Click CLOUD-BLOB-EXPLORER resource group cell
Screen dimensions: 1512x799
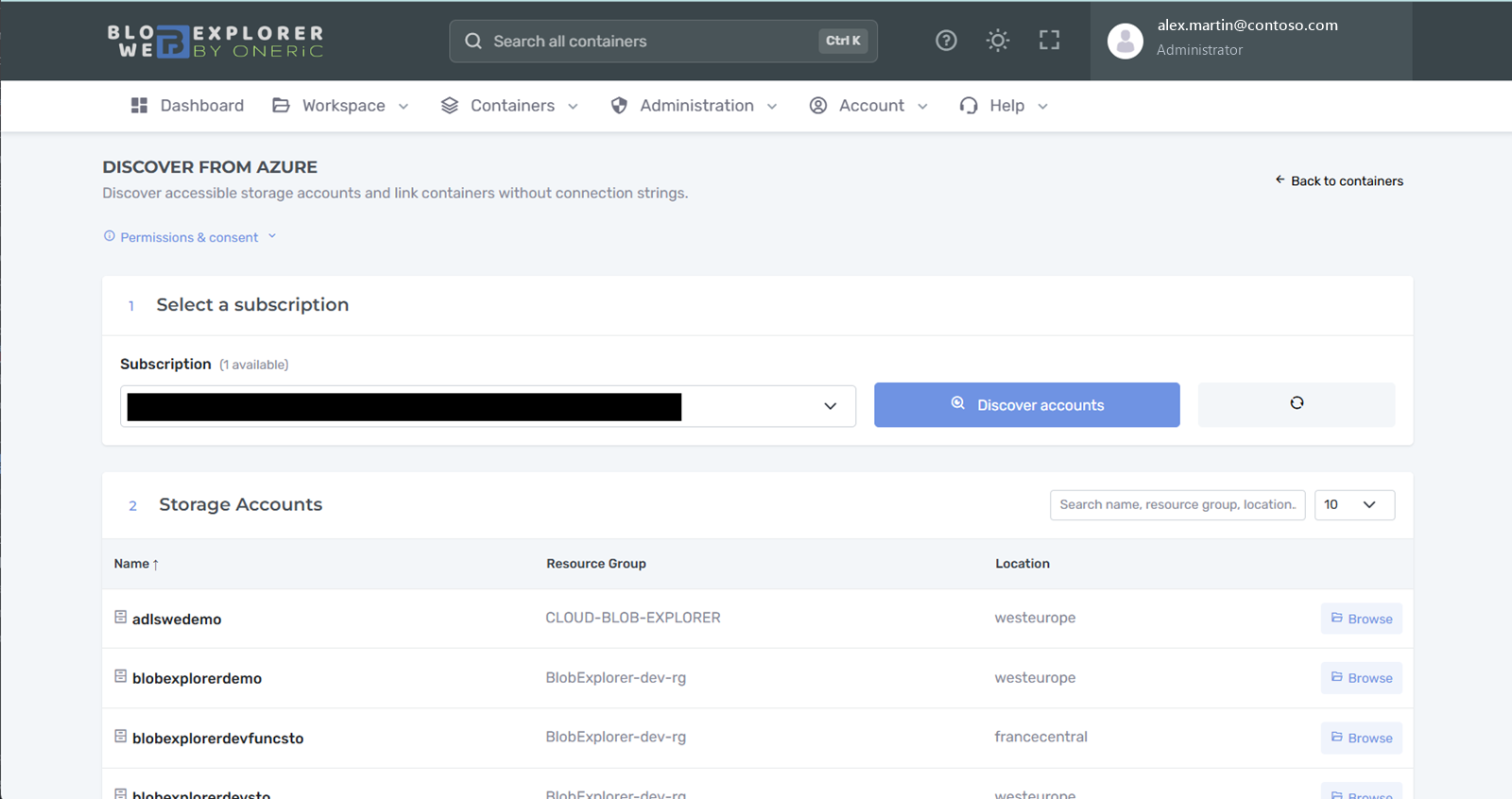[633, 618]
